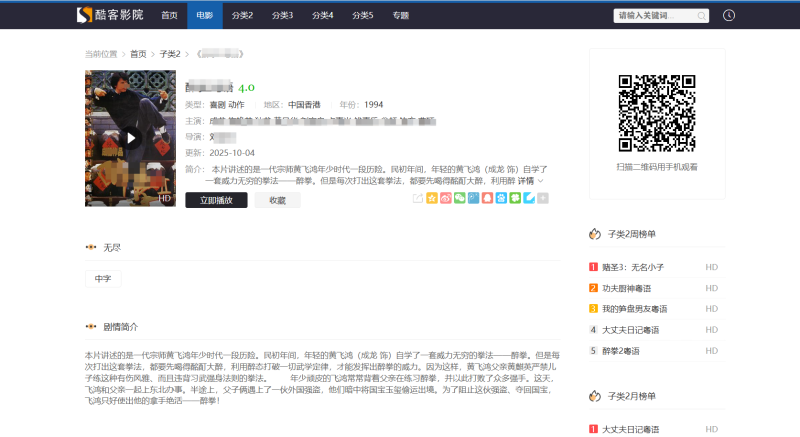Image resolution: width=800 pixels, height=437 pixels.
Task: Open 大丈夫日记粤语 in monthly ranking
Action: [631, 429]
